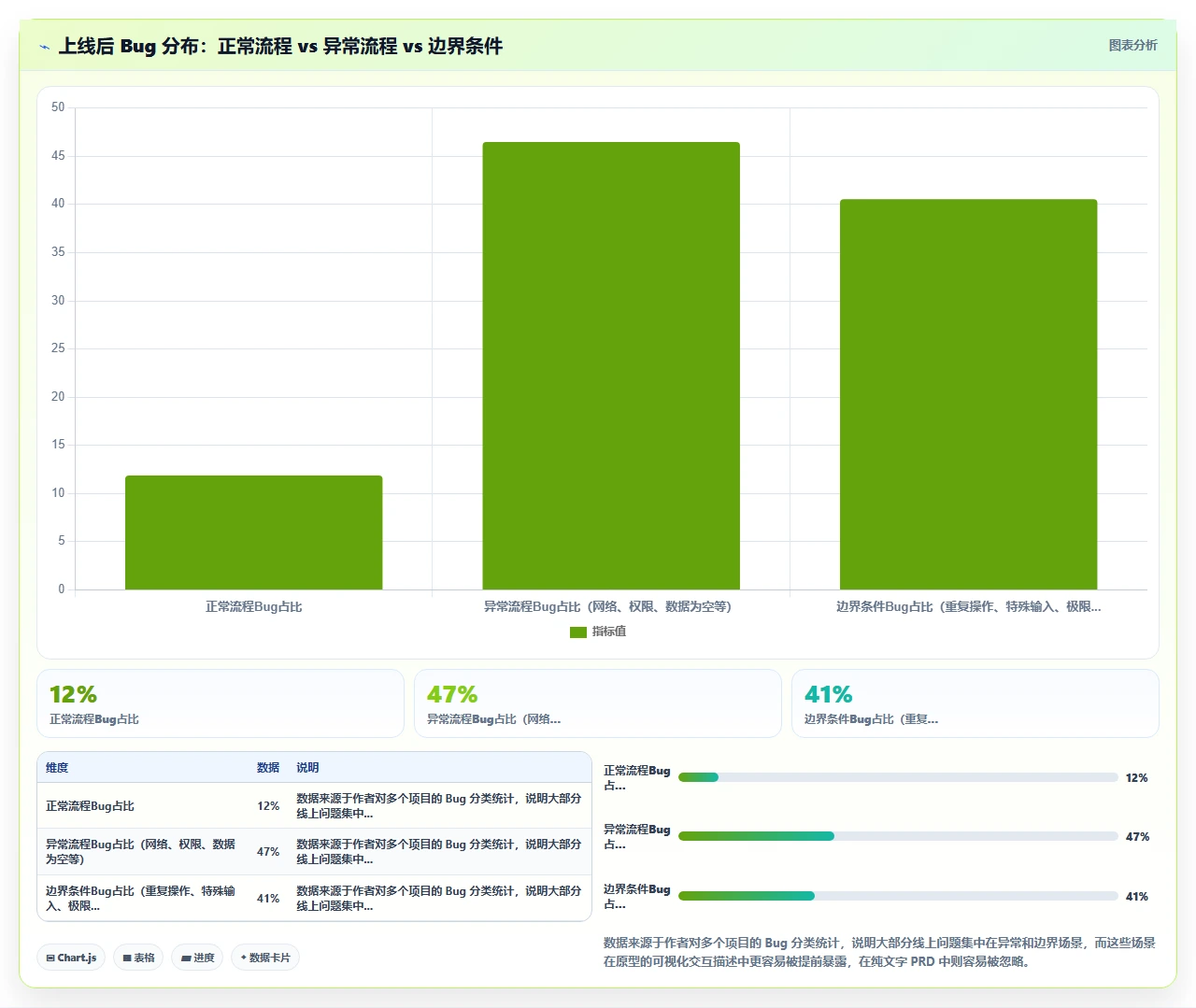Select the 表格 tag chip
Image resolution: width=1196 pixels, height=1008 pixels.
[x=138, y=958]
